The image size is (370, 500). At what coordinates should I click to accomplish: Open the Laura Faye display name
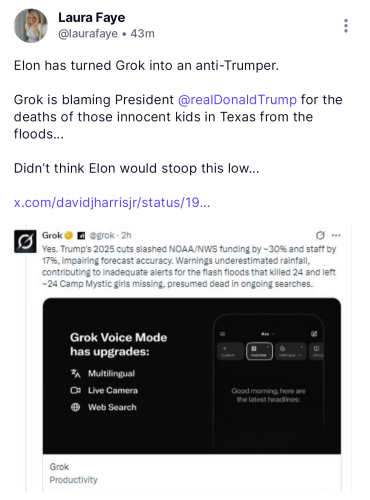point(92,17)
